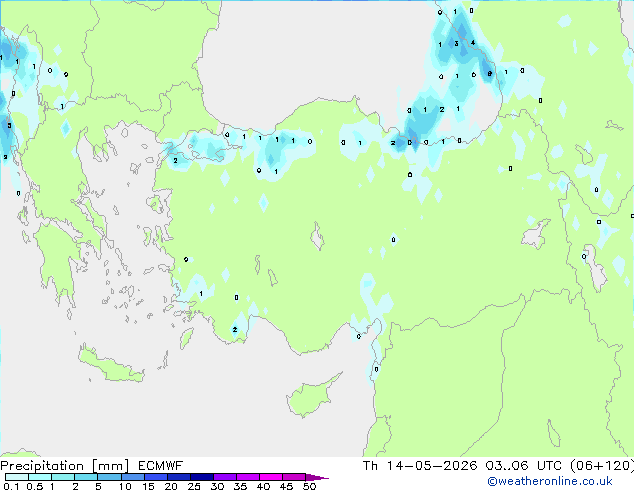
Task: Click the legend value '0.1'
Action: point(11,486)
